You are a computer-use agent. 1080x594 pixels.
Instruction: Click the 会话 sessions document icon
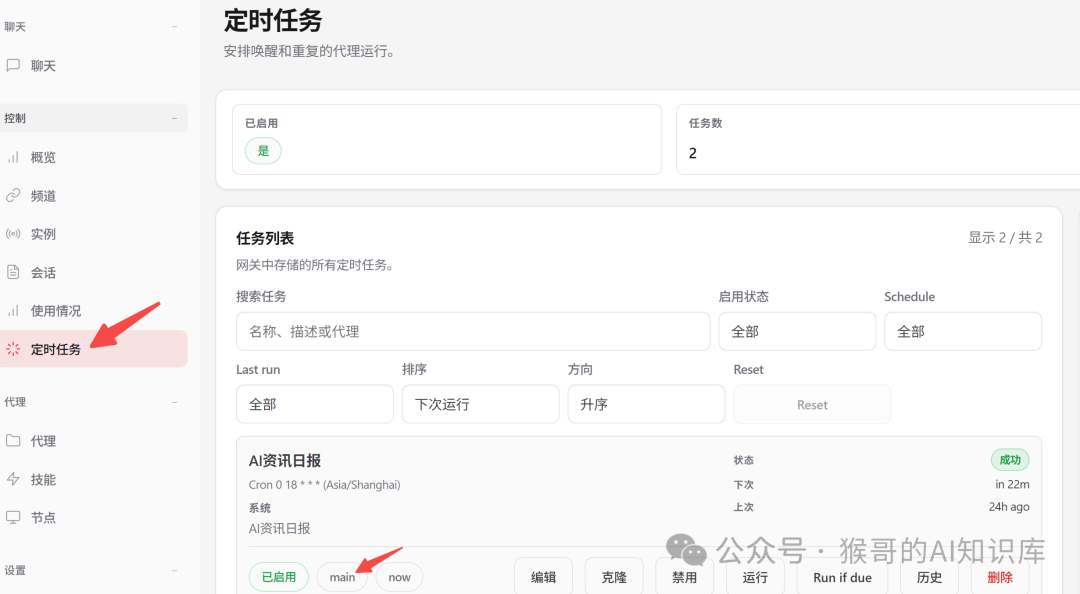point(14,271)
